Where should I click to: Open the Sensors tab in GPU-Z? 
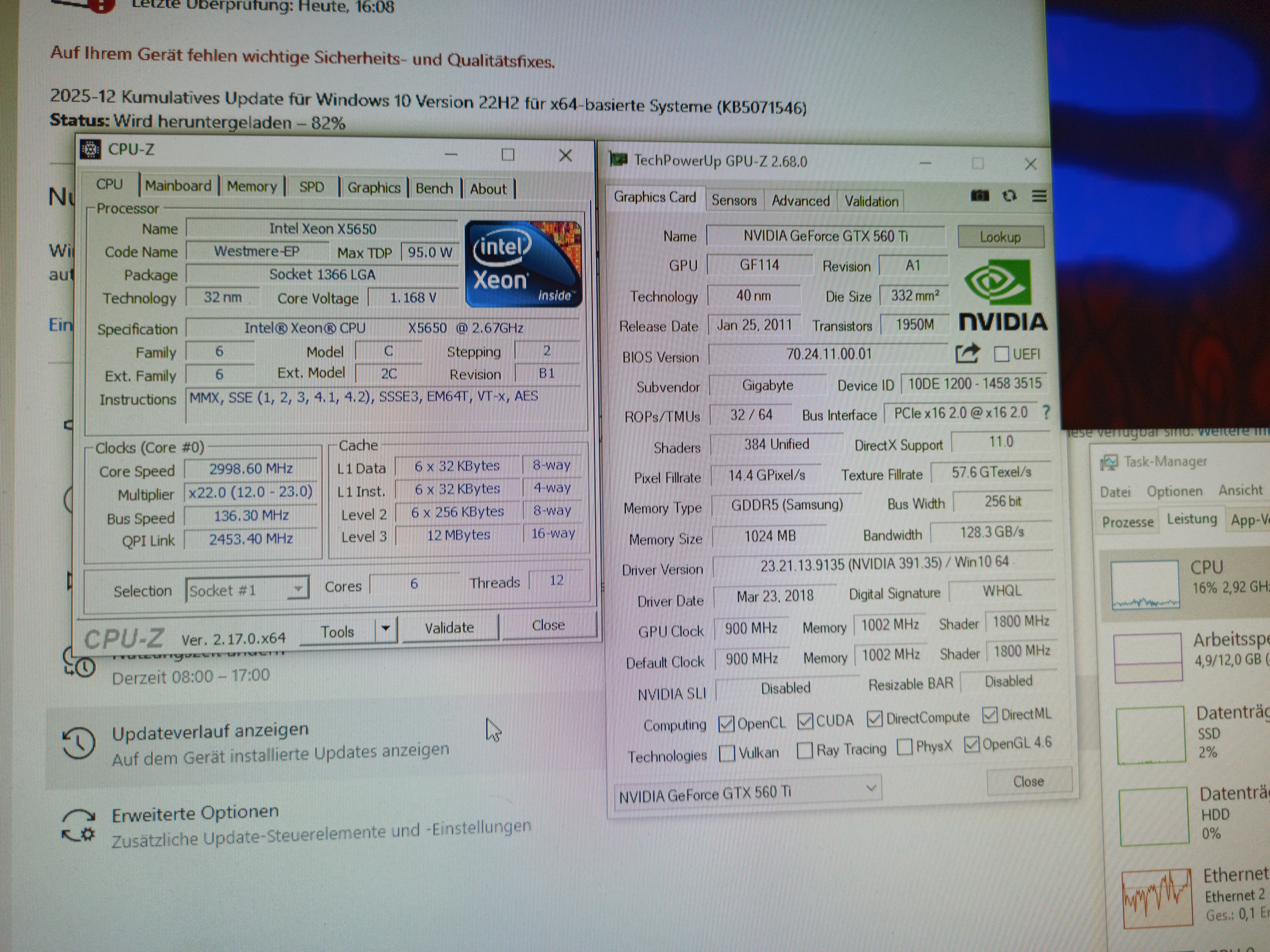pos(734,200)
